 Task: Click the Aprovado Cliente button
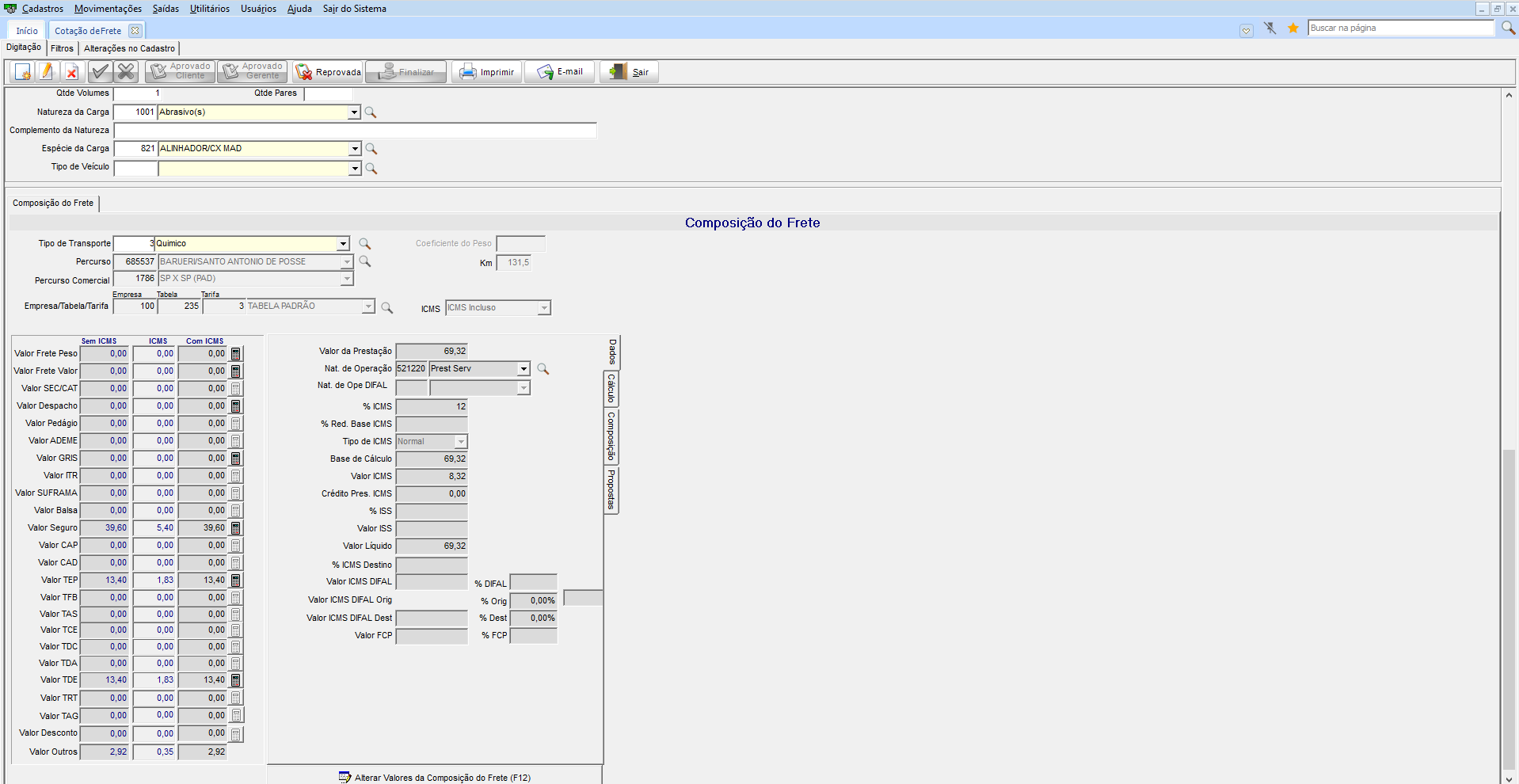181,72
